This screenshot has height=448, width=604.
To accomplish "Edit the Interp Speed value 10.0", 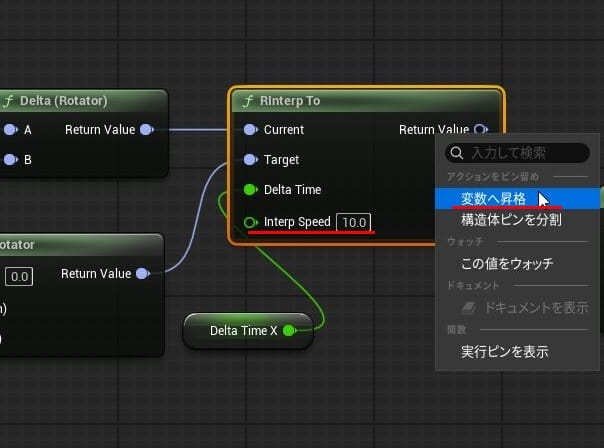I will (x=354, y=222).
